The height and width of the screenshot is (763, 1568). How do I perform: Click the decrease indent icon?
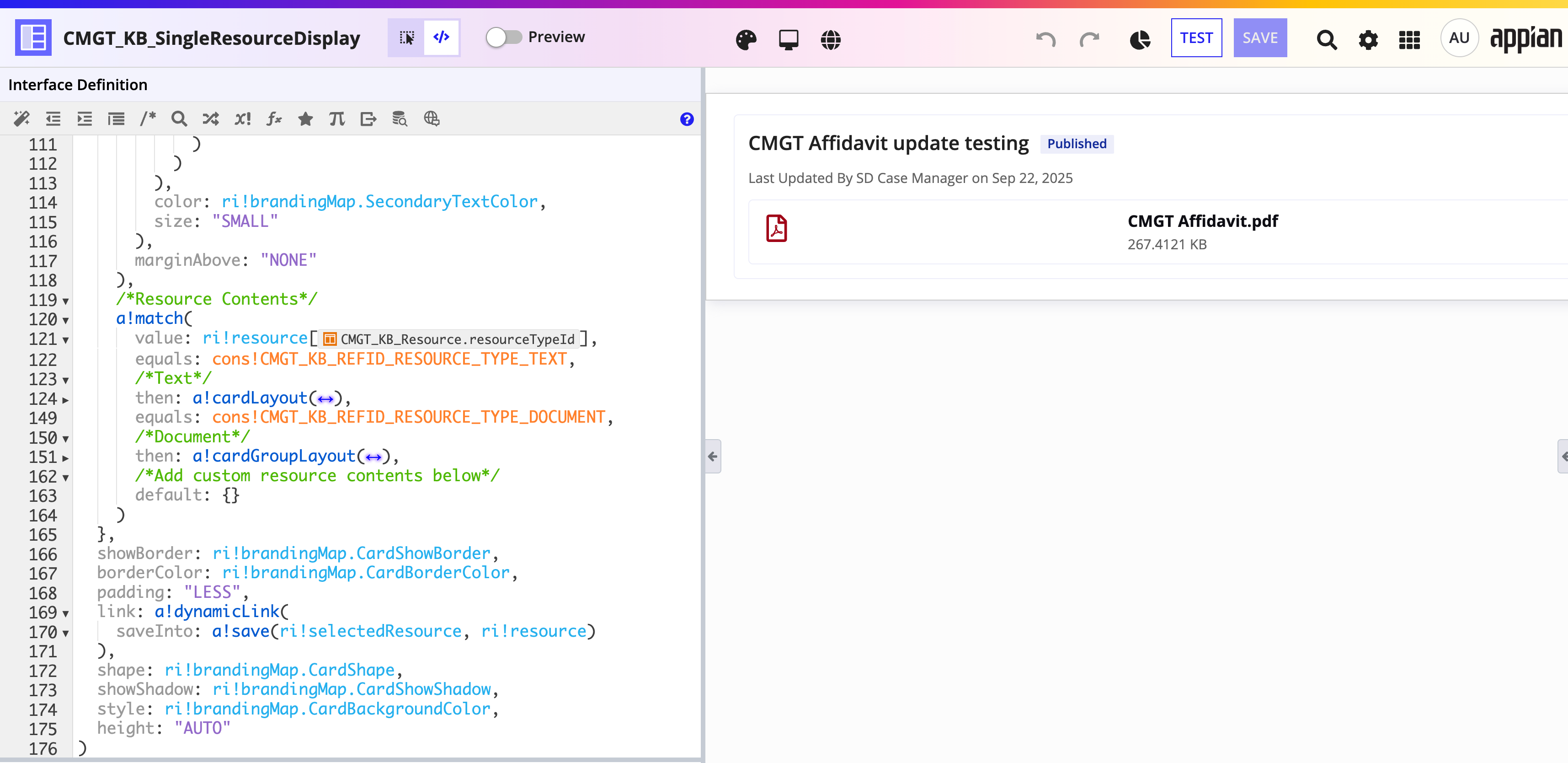click(53, 119)
